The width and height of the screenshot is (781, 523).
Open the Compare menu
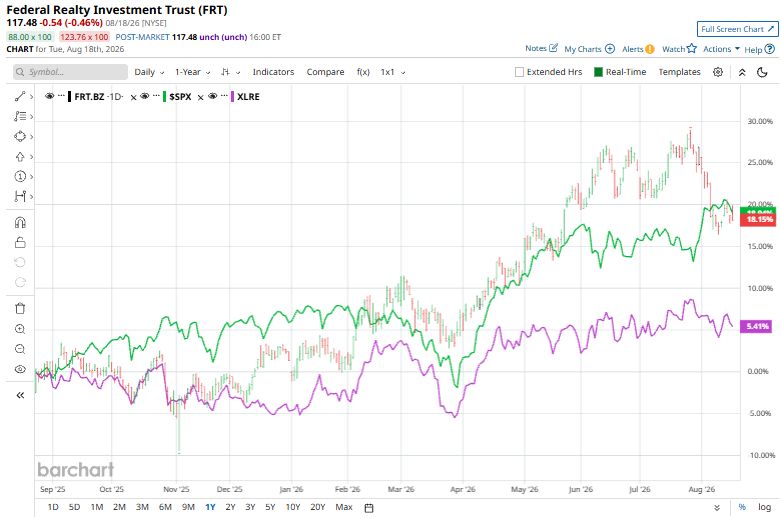coord(325,72)
